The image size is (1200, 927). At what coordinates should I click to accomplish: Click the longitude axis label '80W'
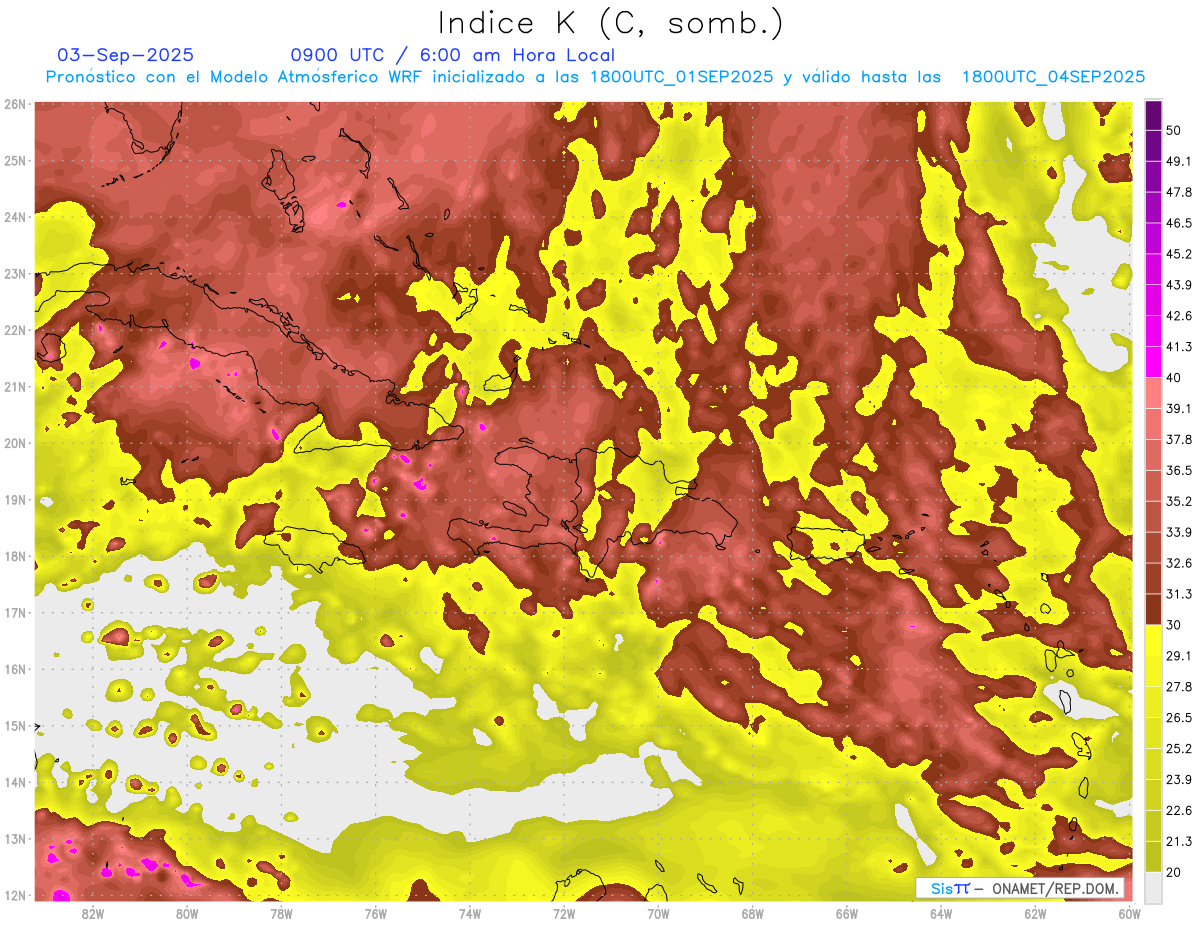coord(187,913)
